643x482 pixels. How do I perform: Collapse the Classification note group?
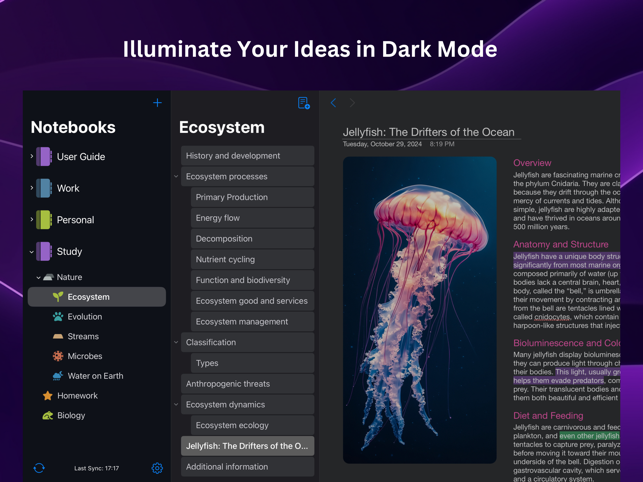176,342
